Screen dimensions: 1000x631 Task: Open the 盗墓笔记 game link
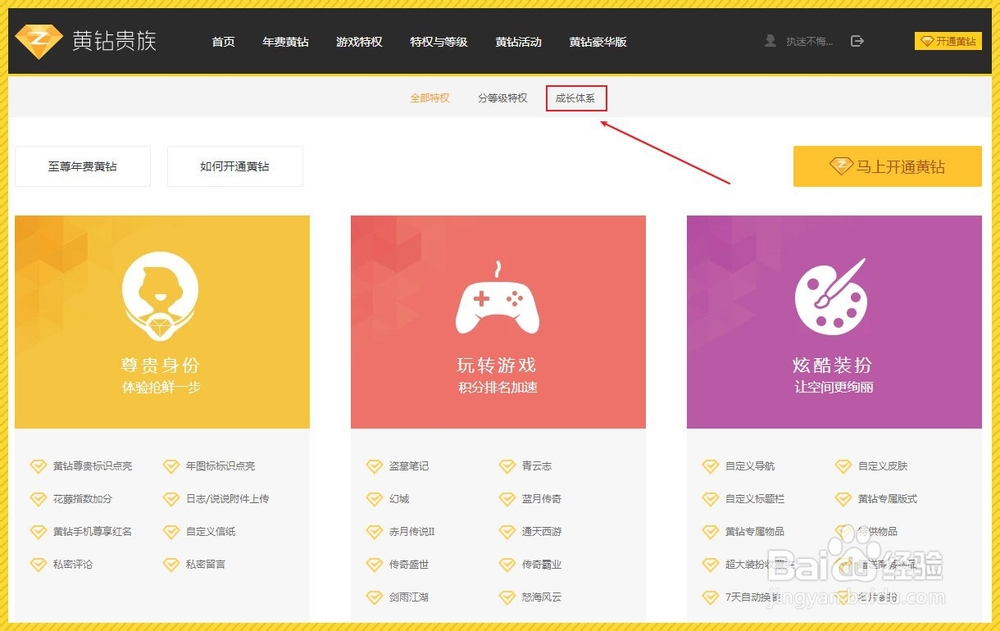pyautogui.click(x=409, y=466)
